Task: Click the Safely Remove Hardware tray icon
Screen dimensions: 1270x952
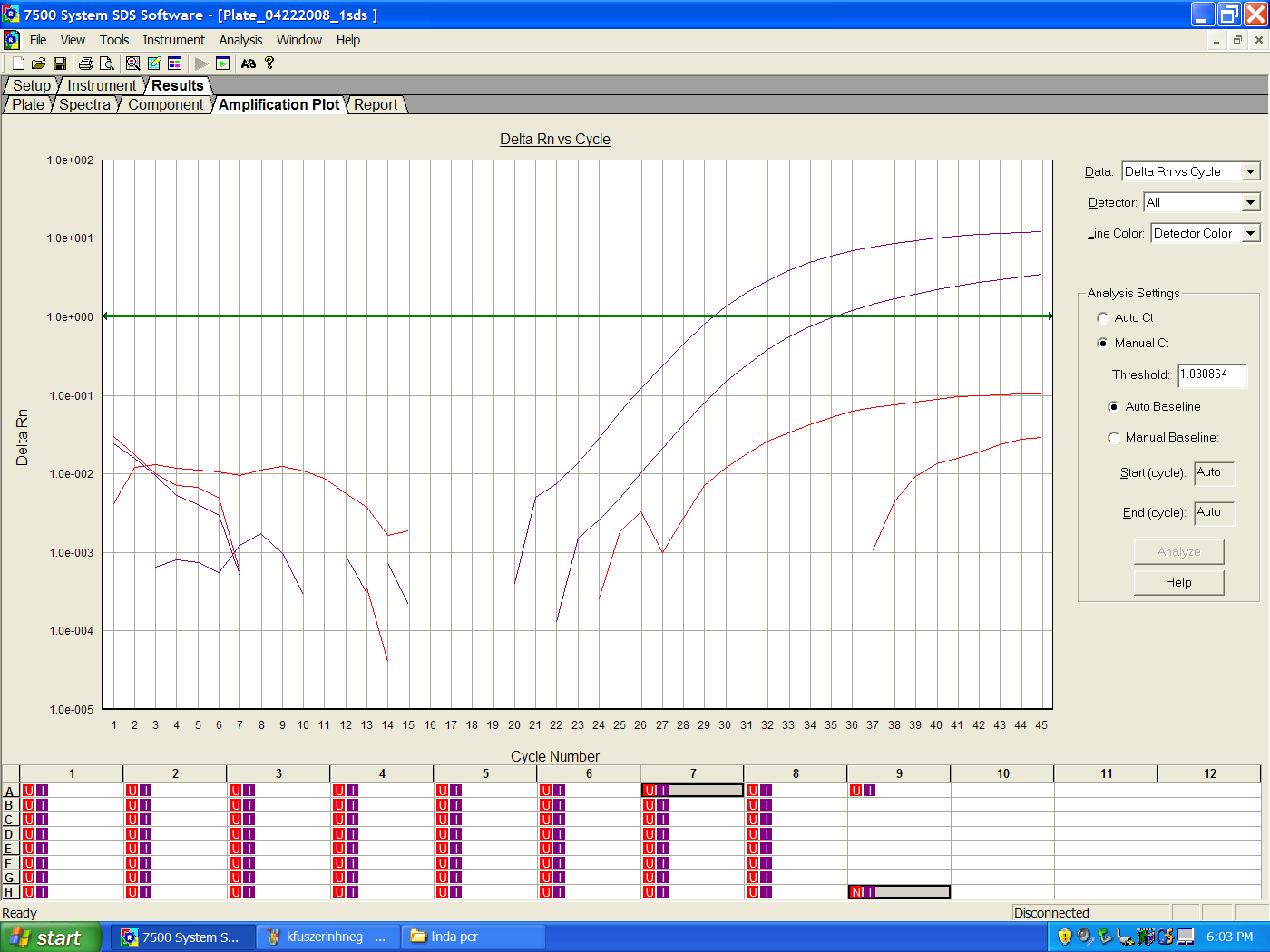Action: tap(1105, 937)
